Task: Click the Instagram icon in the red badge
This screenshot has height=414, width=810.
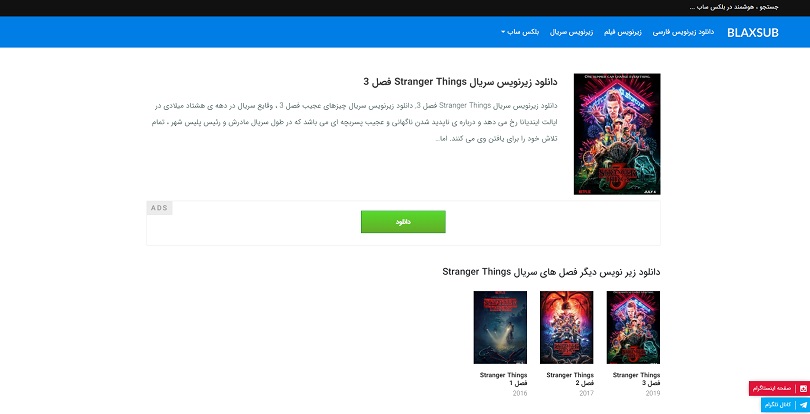Action: point(803,388)
